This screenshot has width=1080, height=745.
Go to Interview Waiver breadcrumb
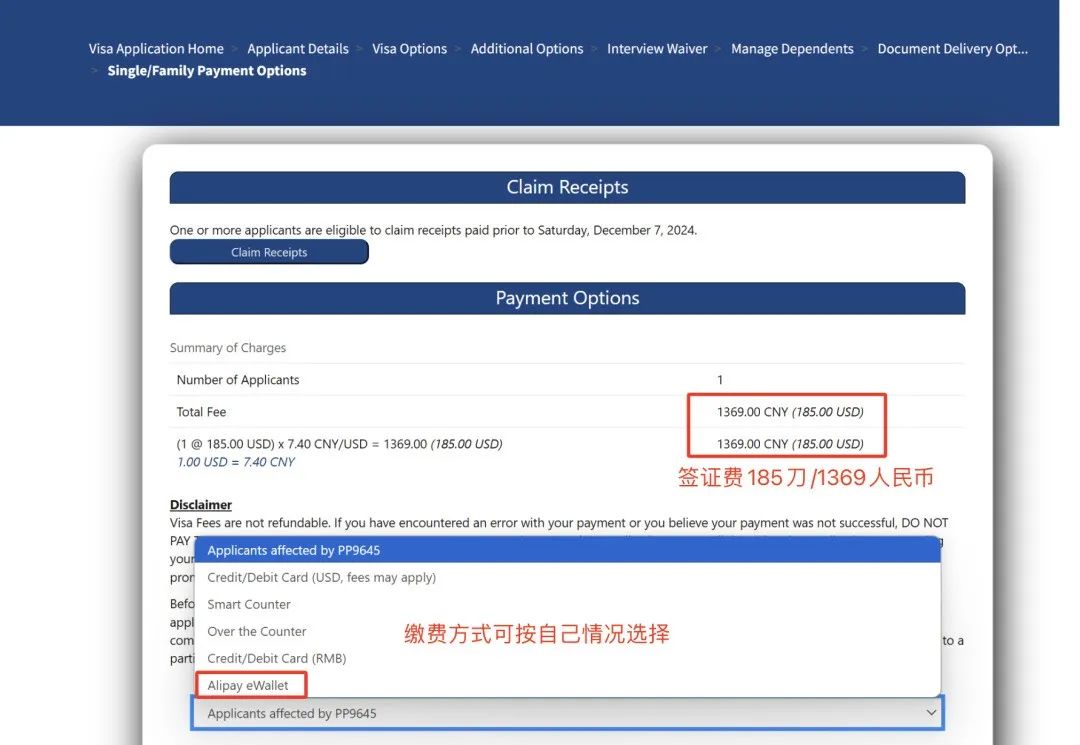[x=657, y=49]
